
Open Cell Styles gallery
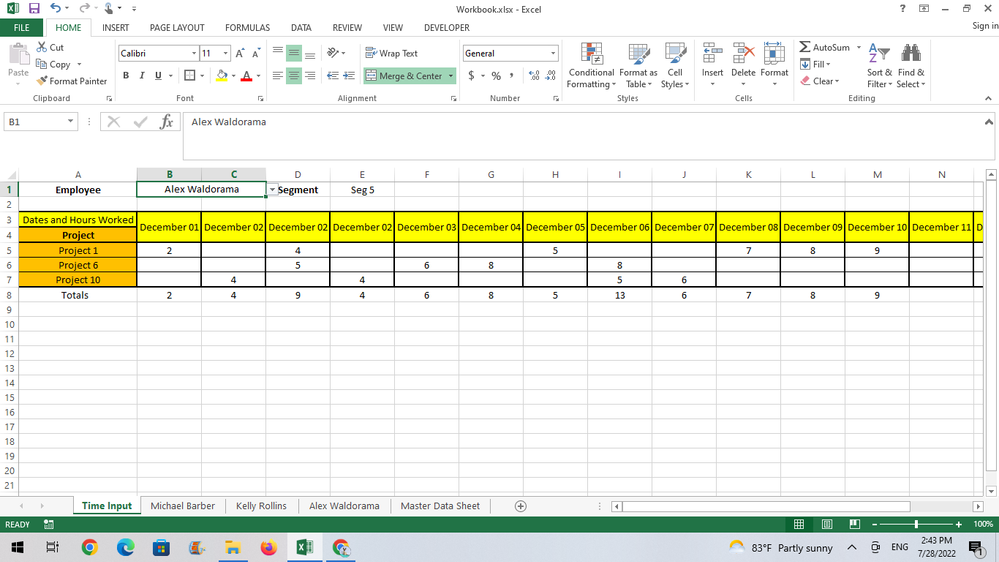tap(675, 66)
